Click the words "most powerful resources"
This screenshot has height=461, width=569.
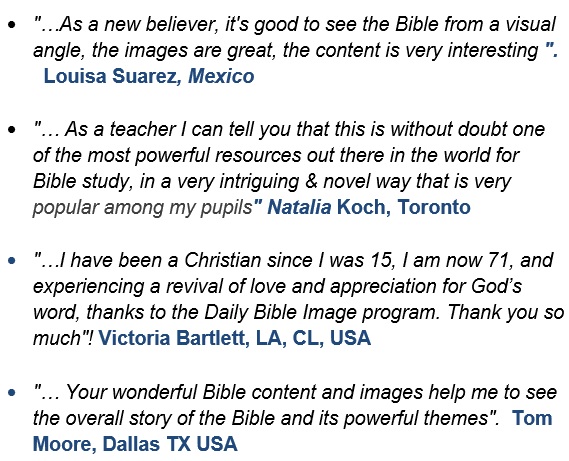pyautogui.click(x=194, y=156)
